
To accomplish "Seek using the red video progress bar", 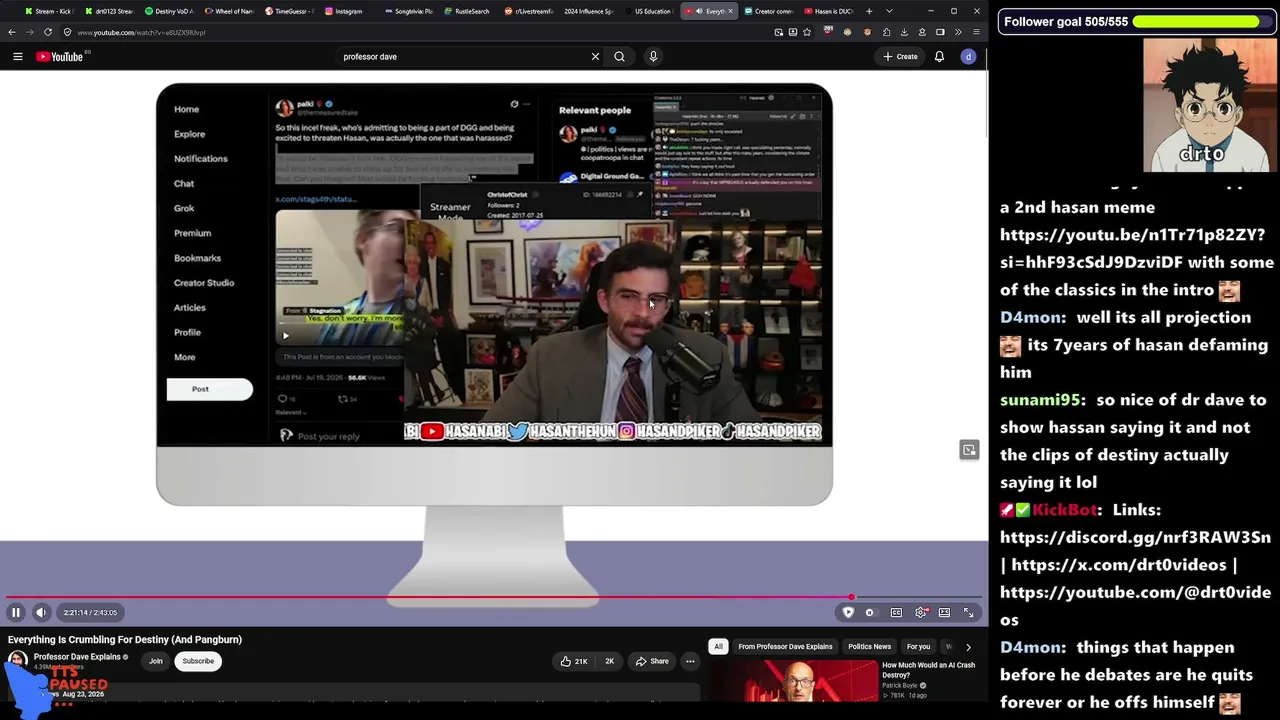I will tap(493, 597).
